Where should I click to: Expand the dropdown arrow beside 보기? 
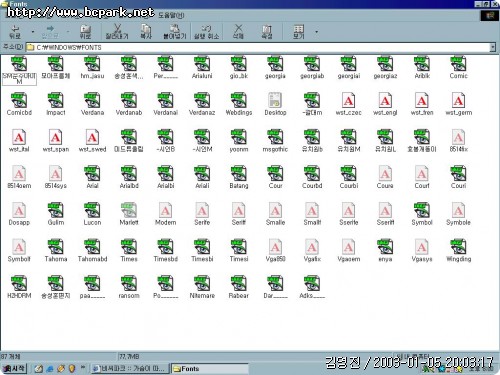316,32
